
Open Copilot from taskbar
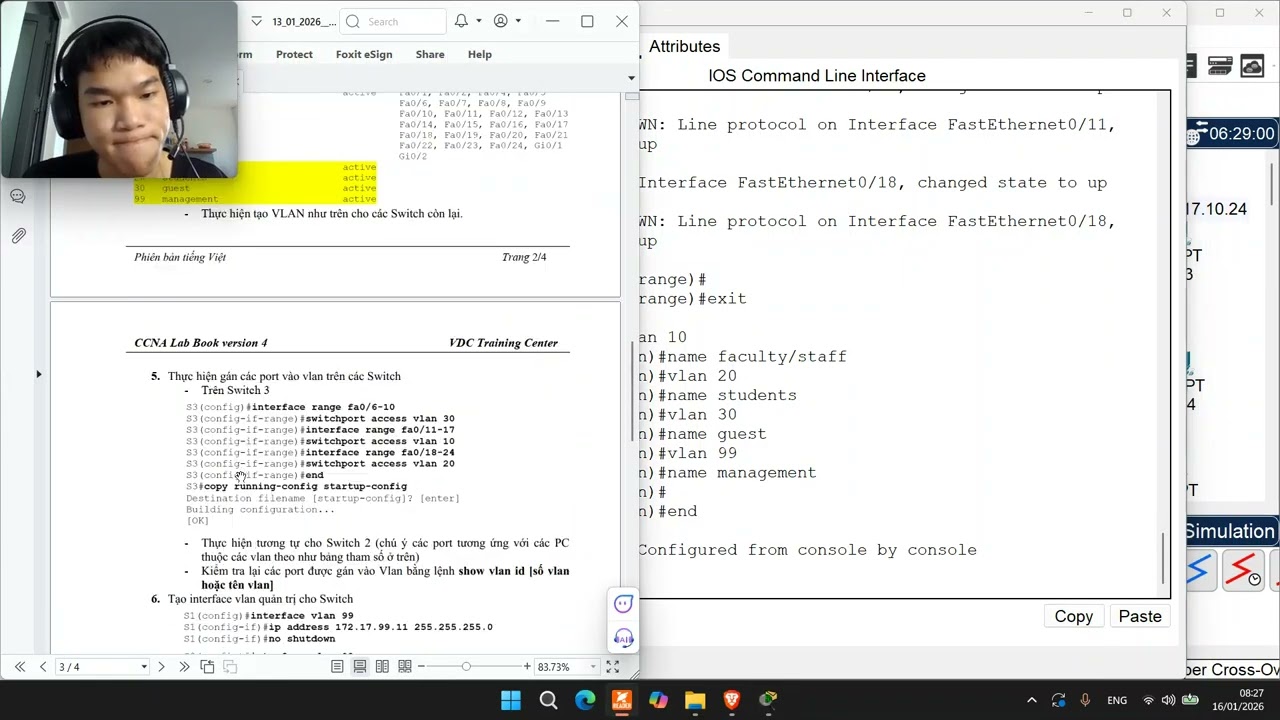[x=658, y=700]
